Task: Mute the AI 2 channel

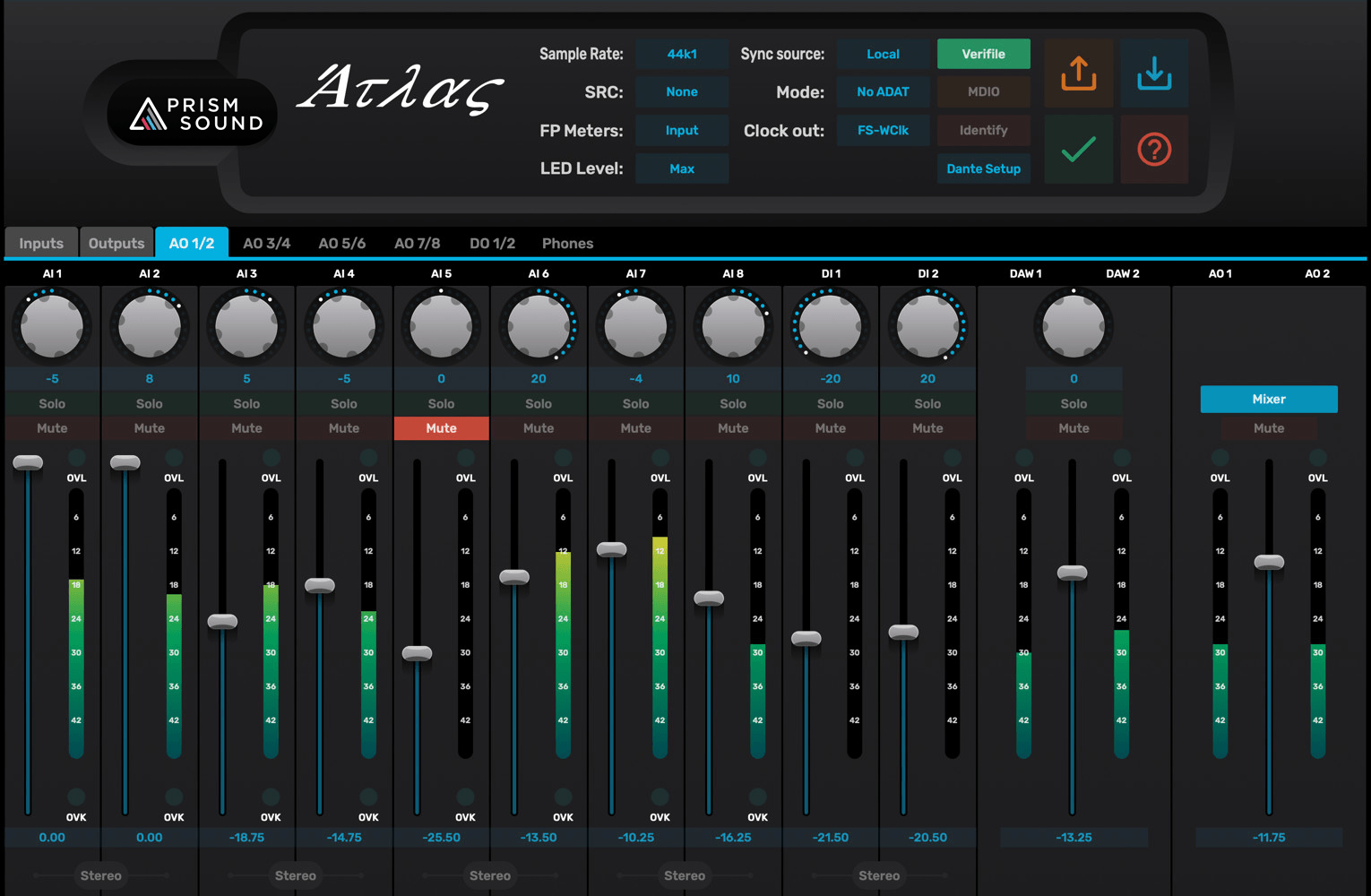Action: coord(150,428)
